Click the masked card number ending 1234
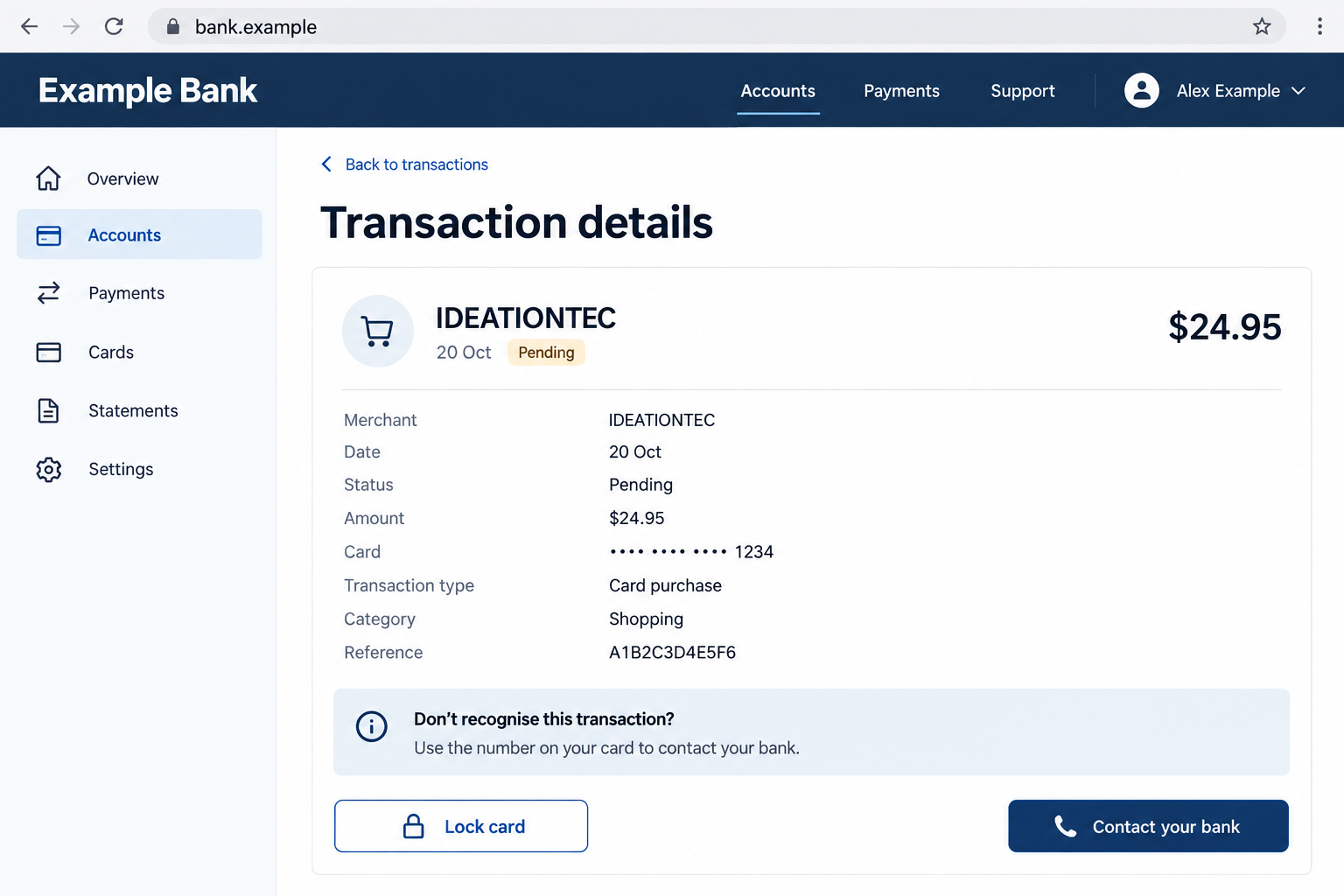The image size is (1344, 896). [691, 552]
